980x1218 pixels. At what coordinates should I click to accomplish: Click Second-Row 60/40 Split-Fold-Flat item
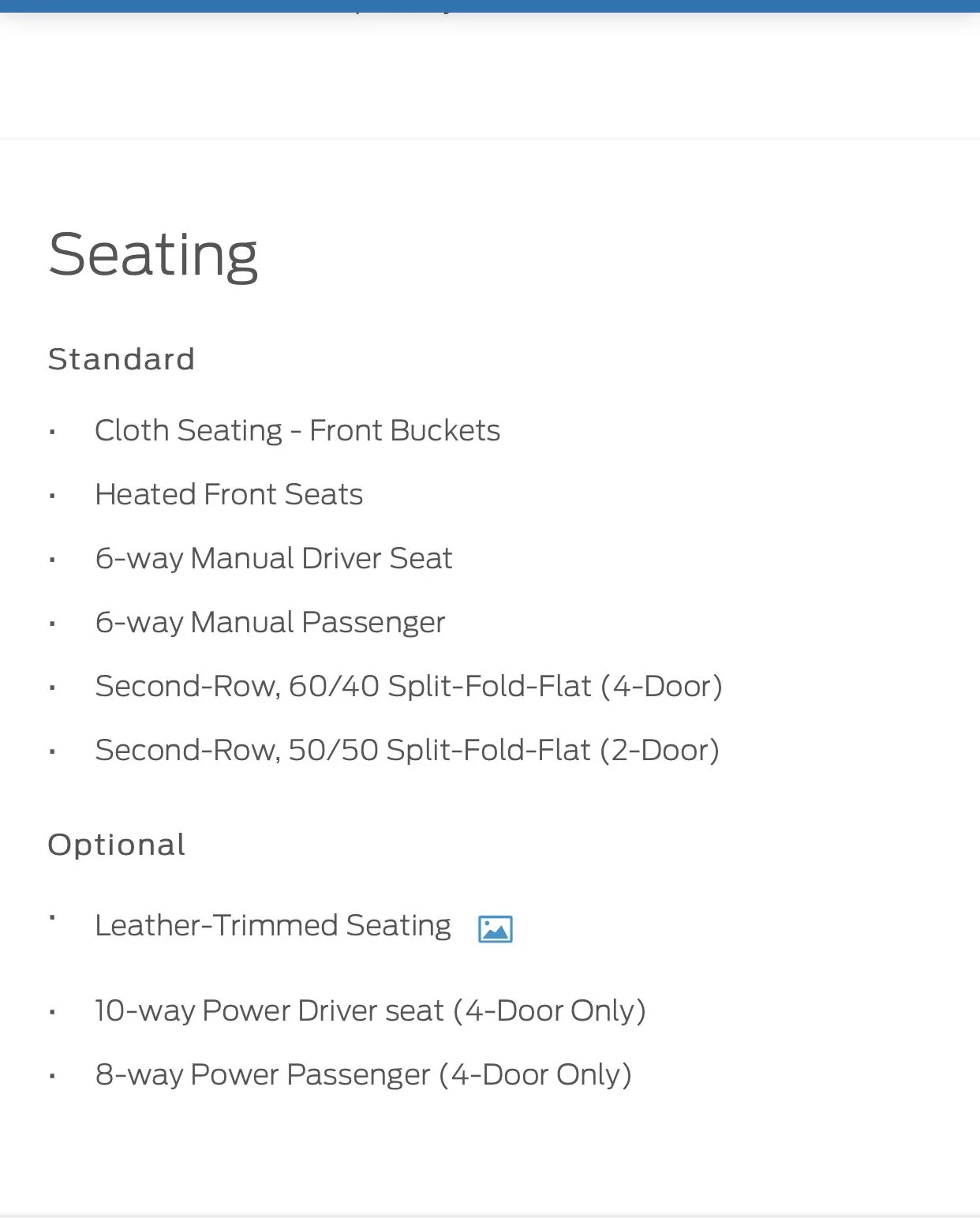pyautogui.click(x=409, y=686)
